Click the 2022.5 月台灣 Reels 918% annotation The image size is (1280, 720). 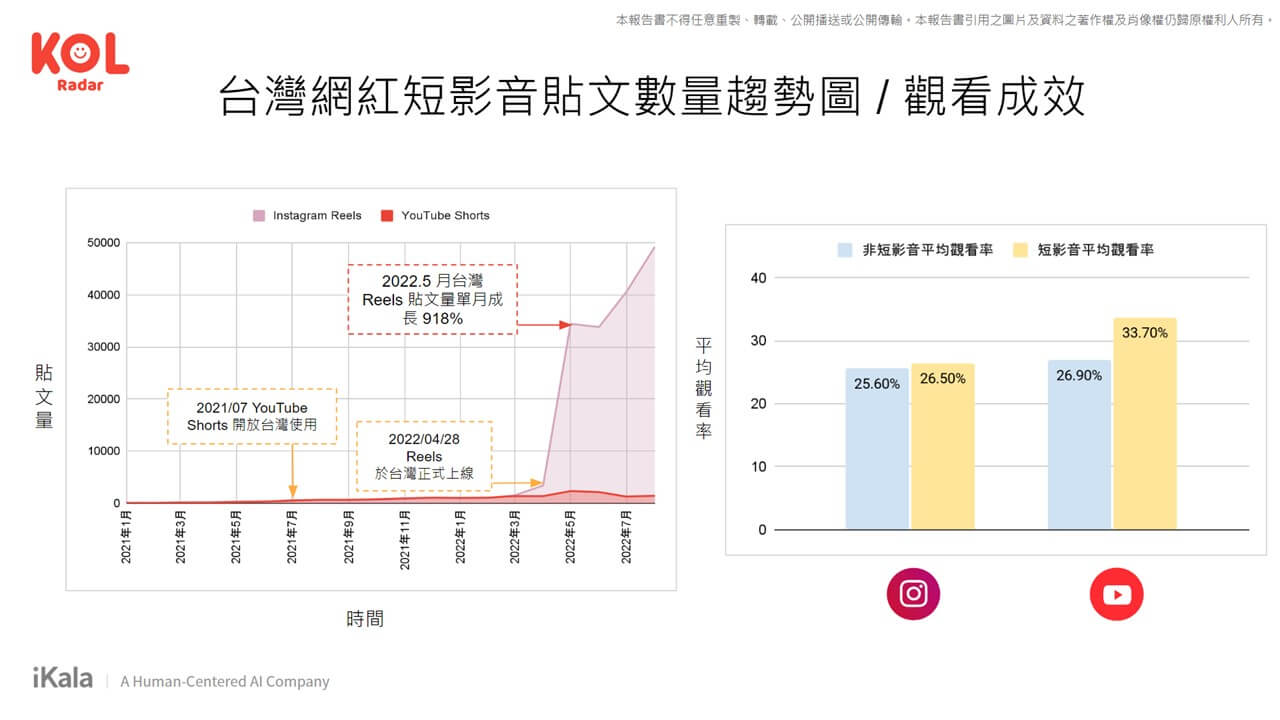point(432,299)
